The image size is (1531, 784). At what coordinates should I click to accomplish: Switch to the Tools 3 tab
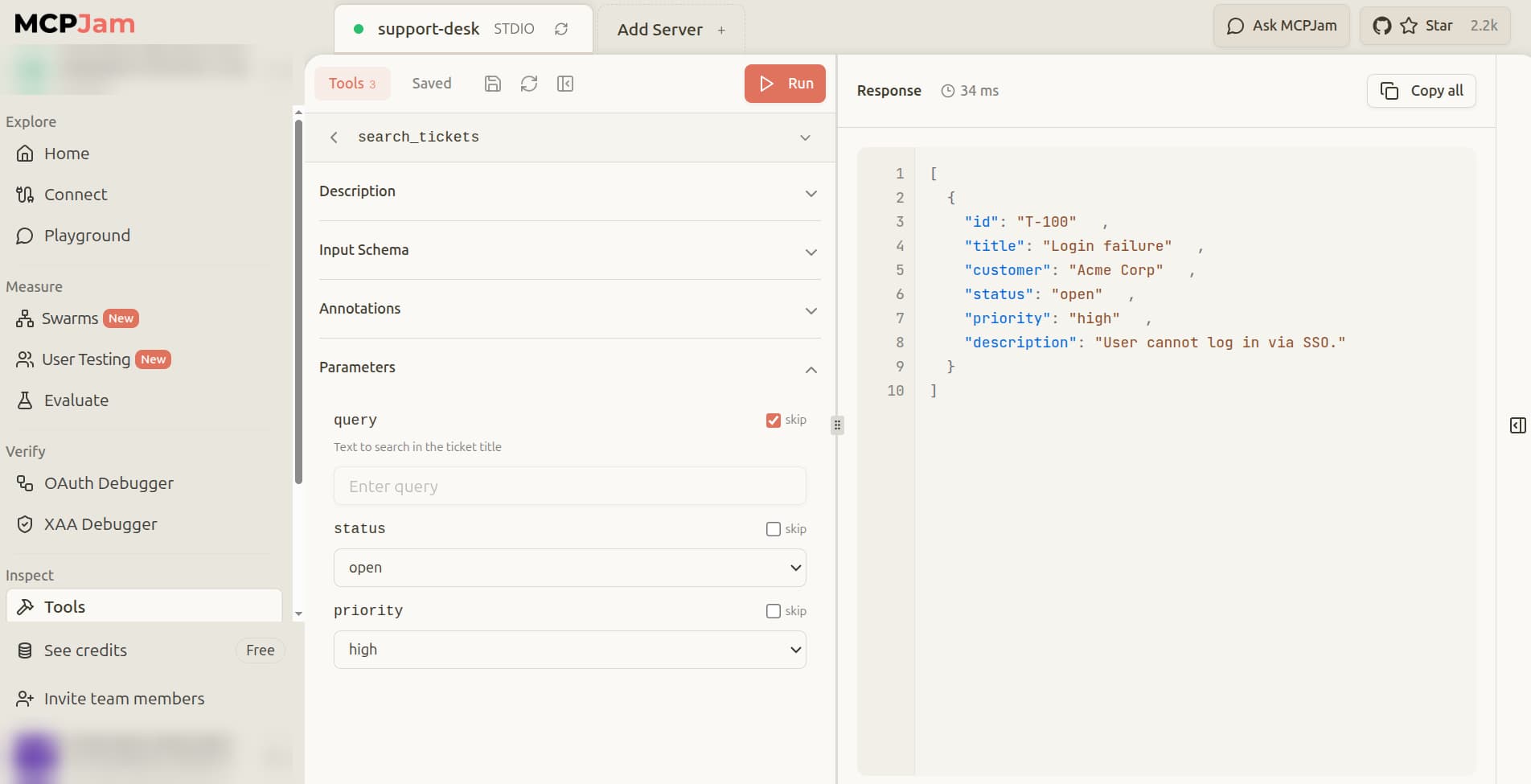tap(352, 84)
